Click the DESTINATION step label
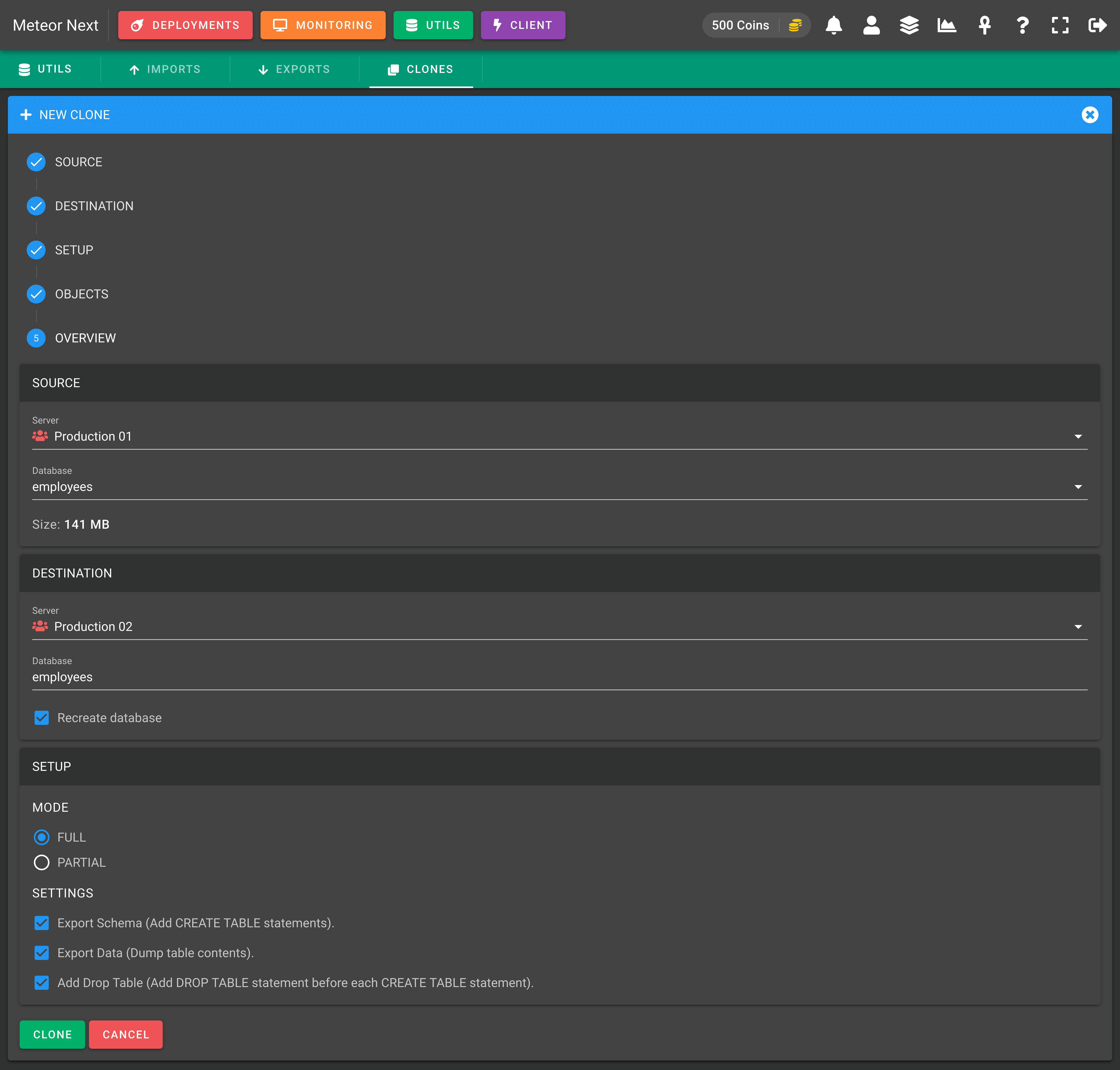Image resolution: width=1120 pixels, height=1070 pixels. (x=94, y=206)
